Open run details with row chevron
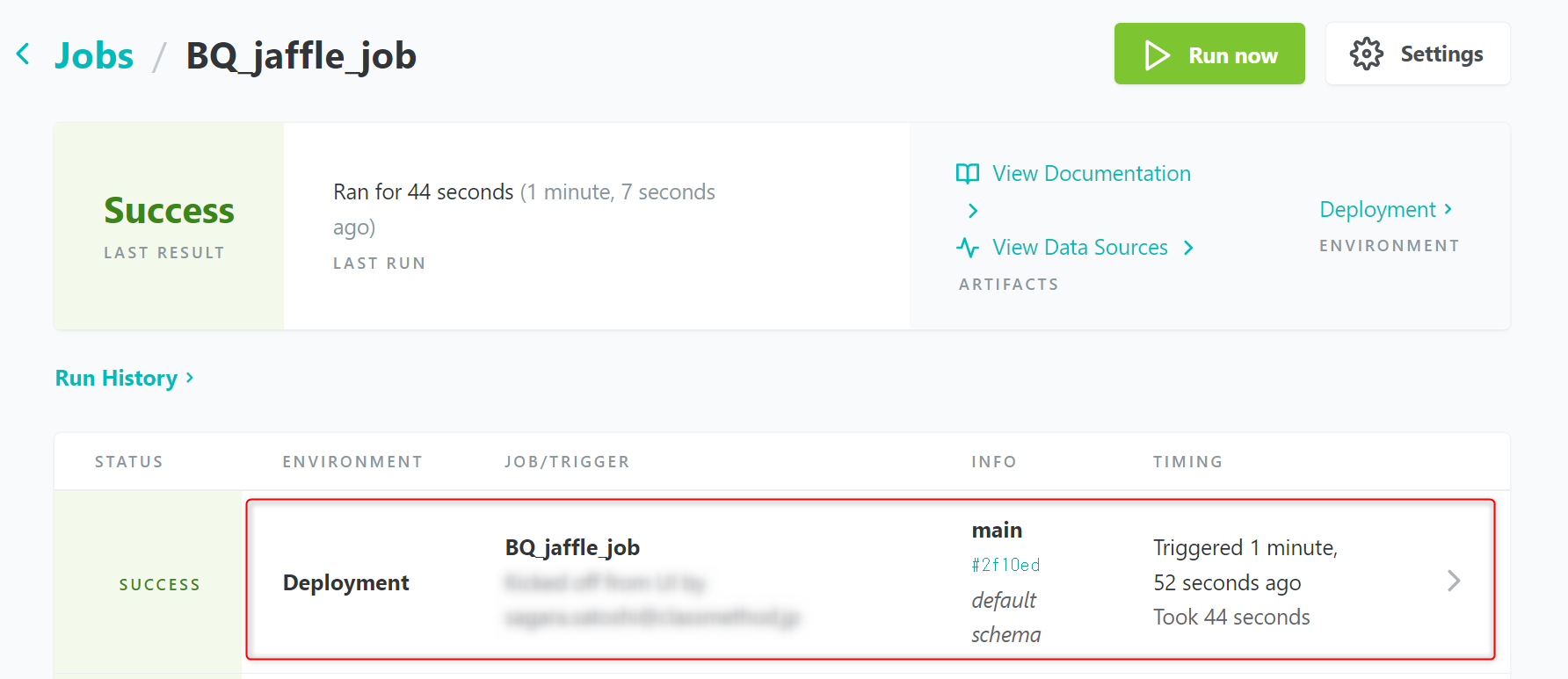The height and width of the screenshot is (679, 1568). tap(1454, 581)
